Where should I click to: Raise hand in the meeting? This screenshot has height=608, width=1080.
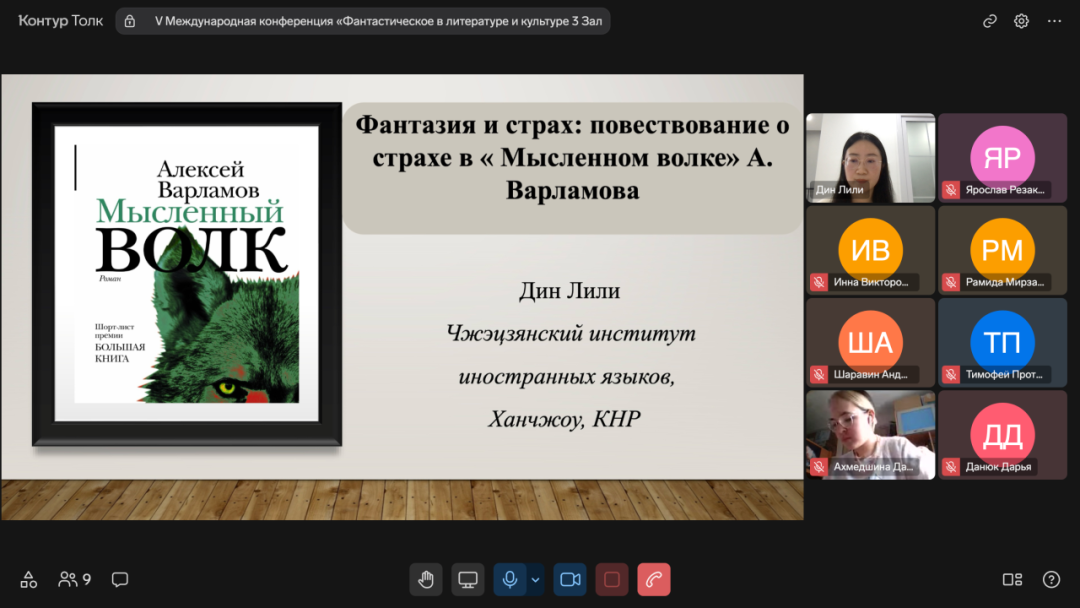tap(426, 580)
